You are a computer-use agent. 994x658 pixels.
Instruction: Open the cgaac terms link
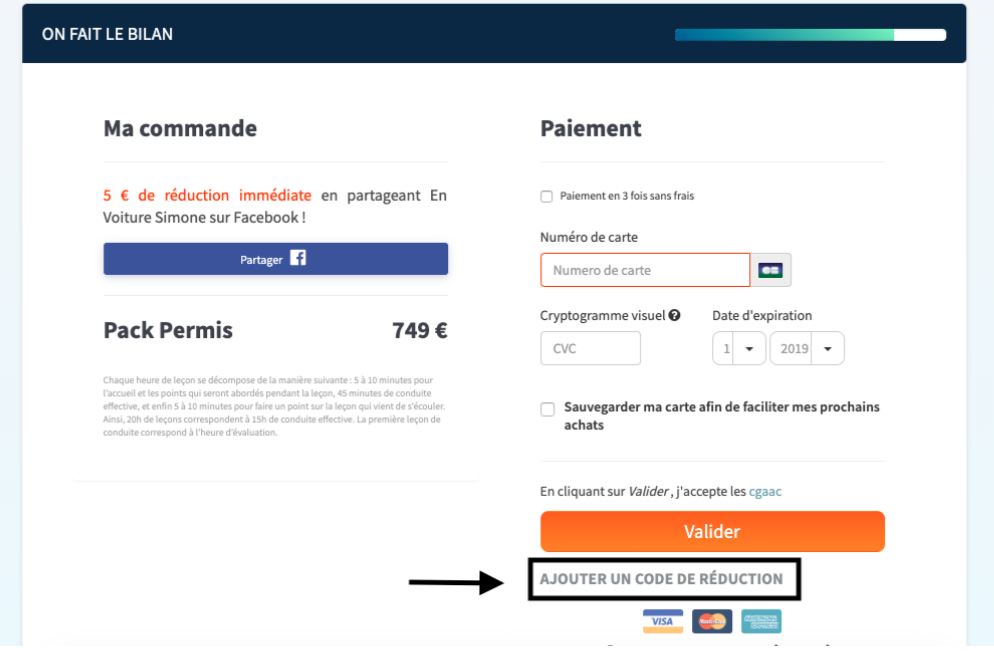coord(765,492)
